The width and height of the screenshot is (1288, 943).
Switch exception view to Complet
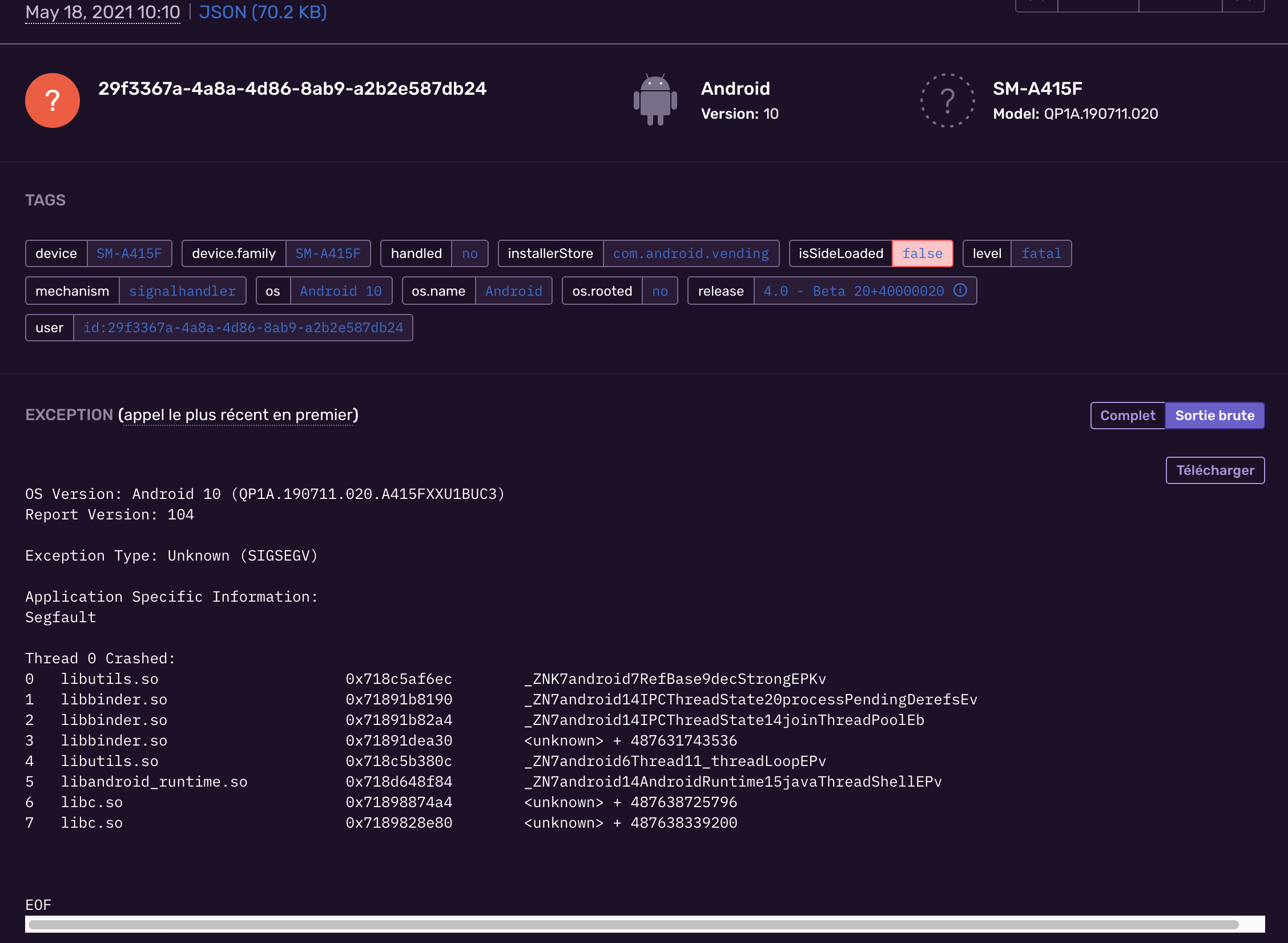point(1127,415)
